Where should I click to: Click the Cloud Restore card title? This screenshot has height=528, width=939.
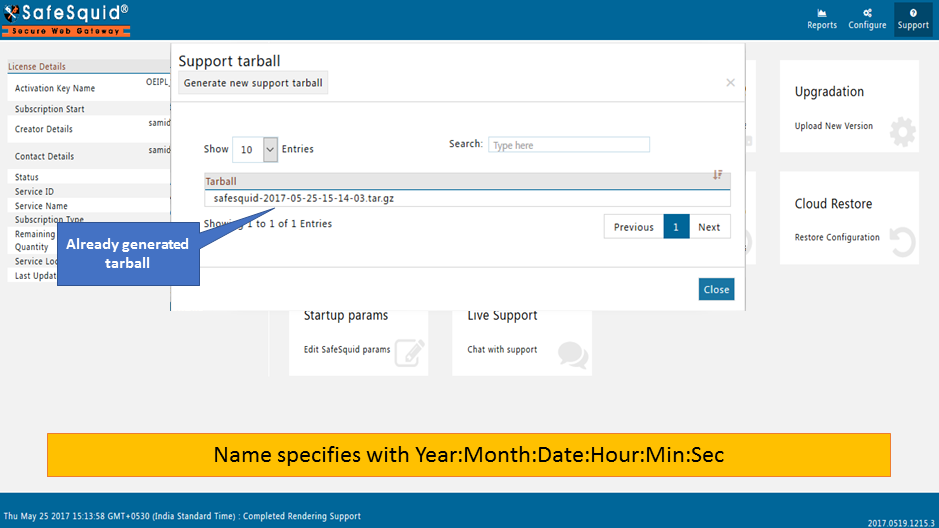tap(833, 204)
